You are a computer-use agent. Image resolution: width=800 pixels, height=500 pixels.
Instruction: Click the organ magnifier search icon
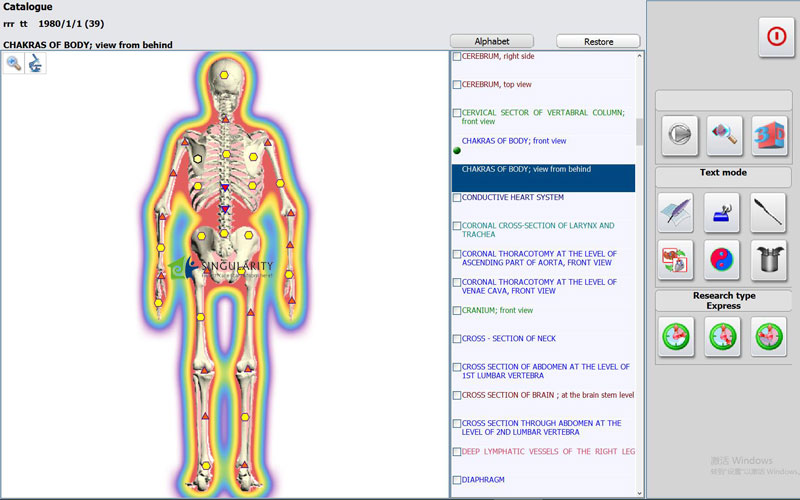[724, 135]
